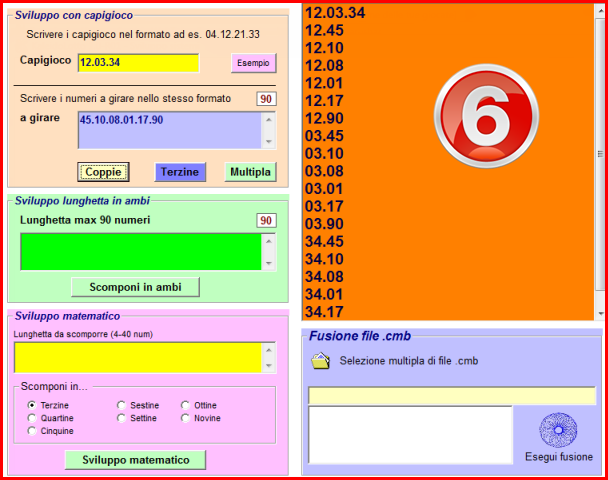608x480 pixels.
Task: Click the 'a girare' numbers text area
Action: click(170, 130)
